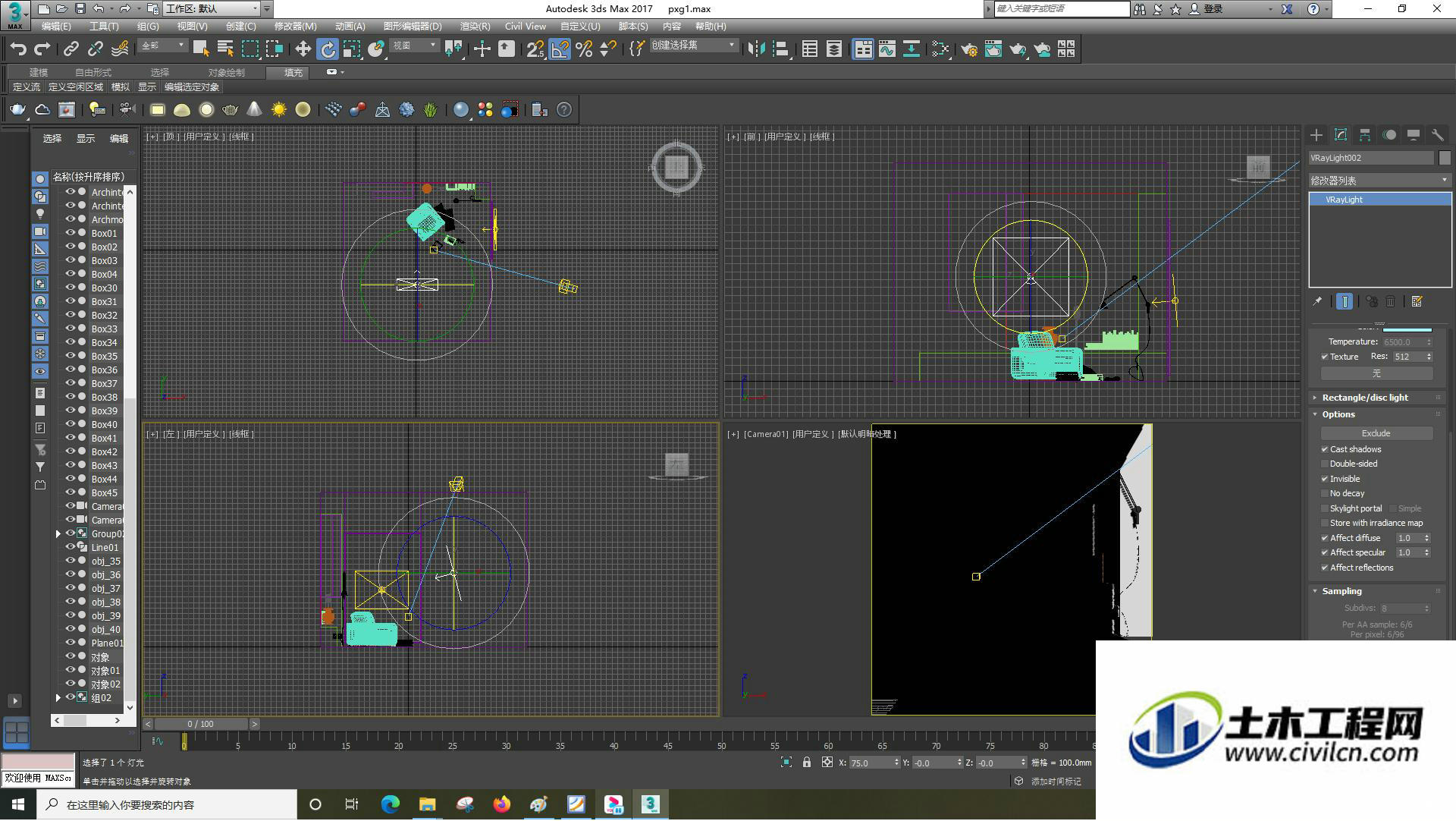Open the 创建选择集 named selection dropdown
This screenshot has height=821, width=1456.
click(x=693, y=46)
